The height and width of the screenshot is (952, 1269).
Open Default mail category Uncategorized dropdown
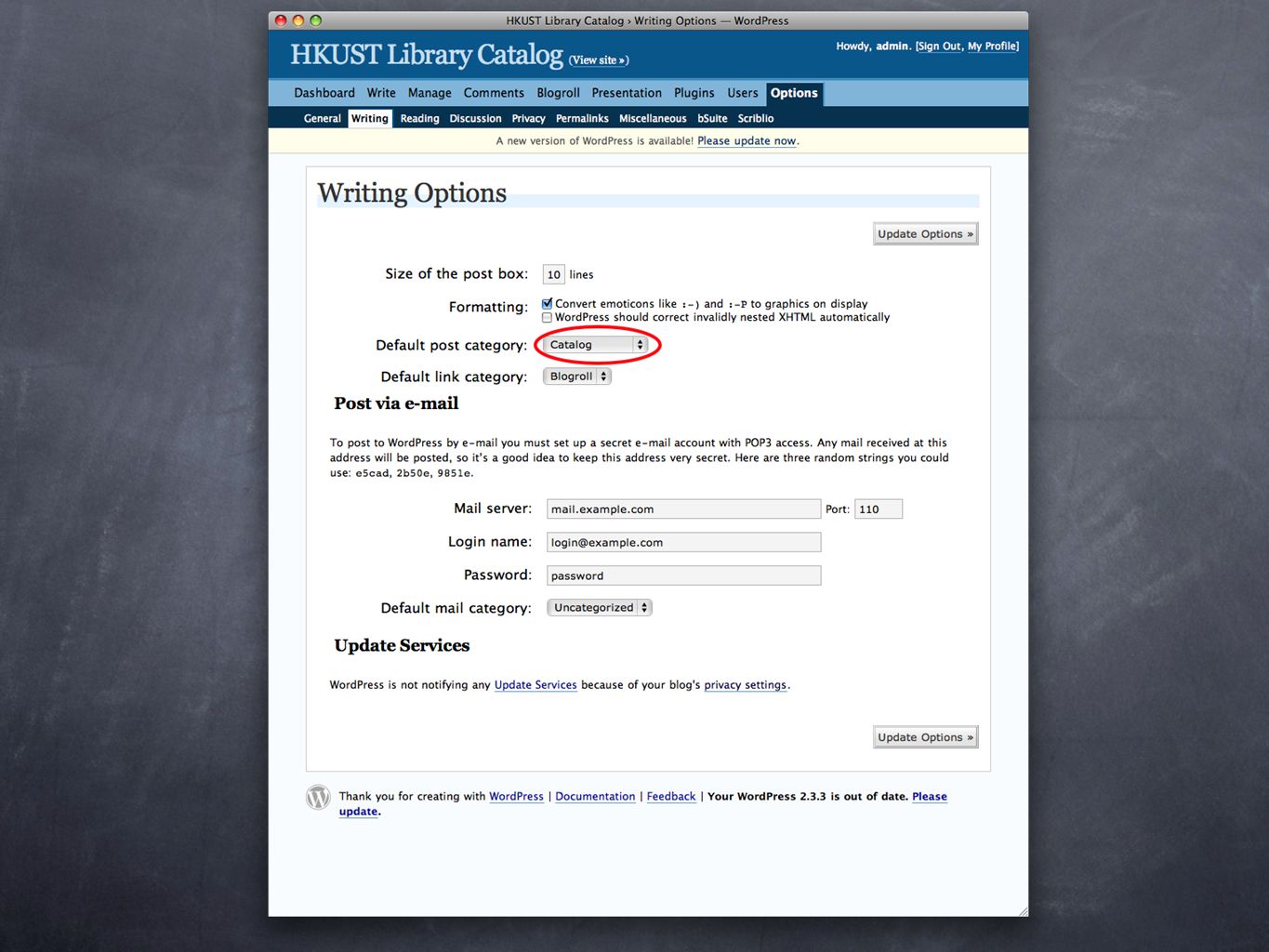600,608
